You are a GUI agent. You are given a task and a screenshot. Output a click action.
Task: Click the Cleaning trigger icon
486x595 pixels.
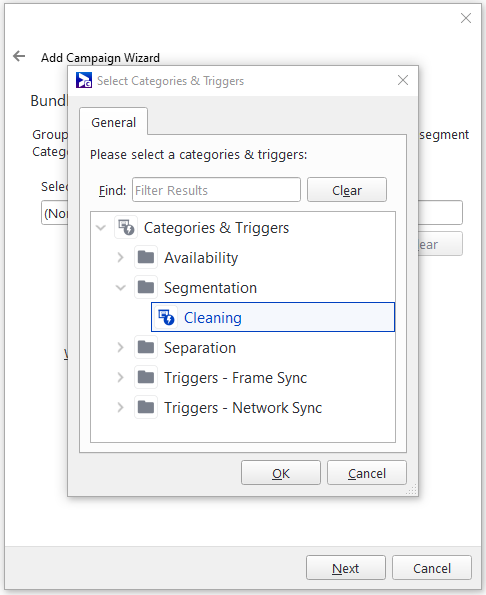[x=166, y=317]
